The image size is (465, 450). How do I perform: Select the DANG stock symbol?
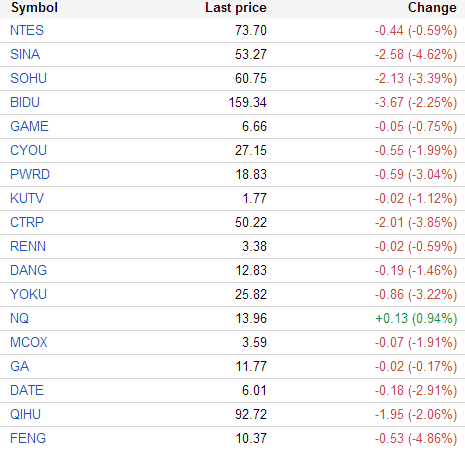click(28, 270)
